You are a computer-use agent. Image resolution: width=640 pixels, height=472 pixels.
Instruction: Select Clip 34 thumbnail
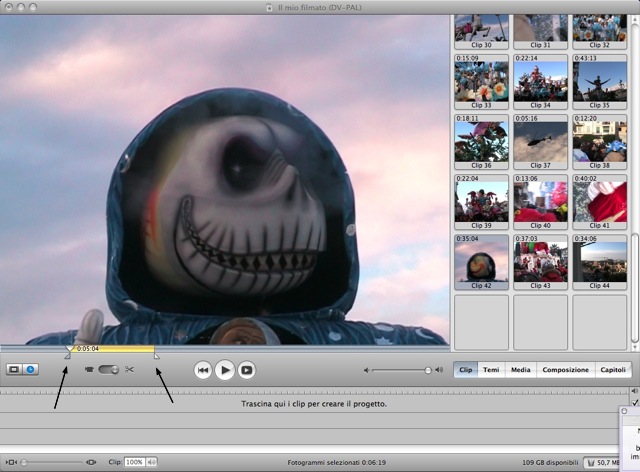(x=540, y=82)
